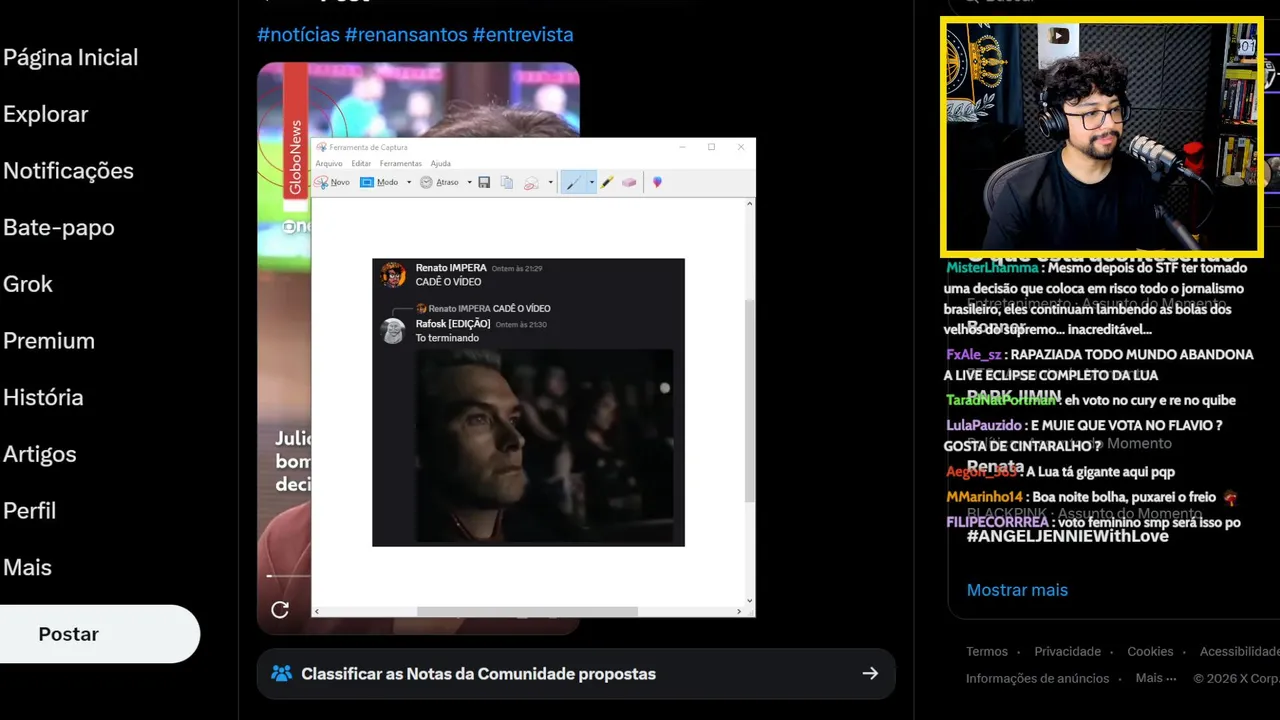
Task: Open the Editar menu
Action: pos(361,163)
